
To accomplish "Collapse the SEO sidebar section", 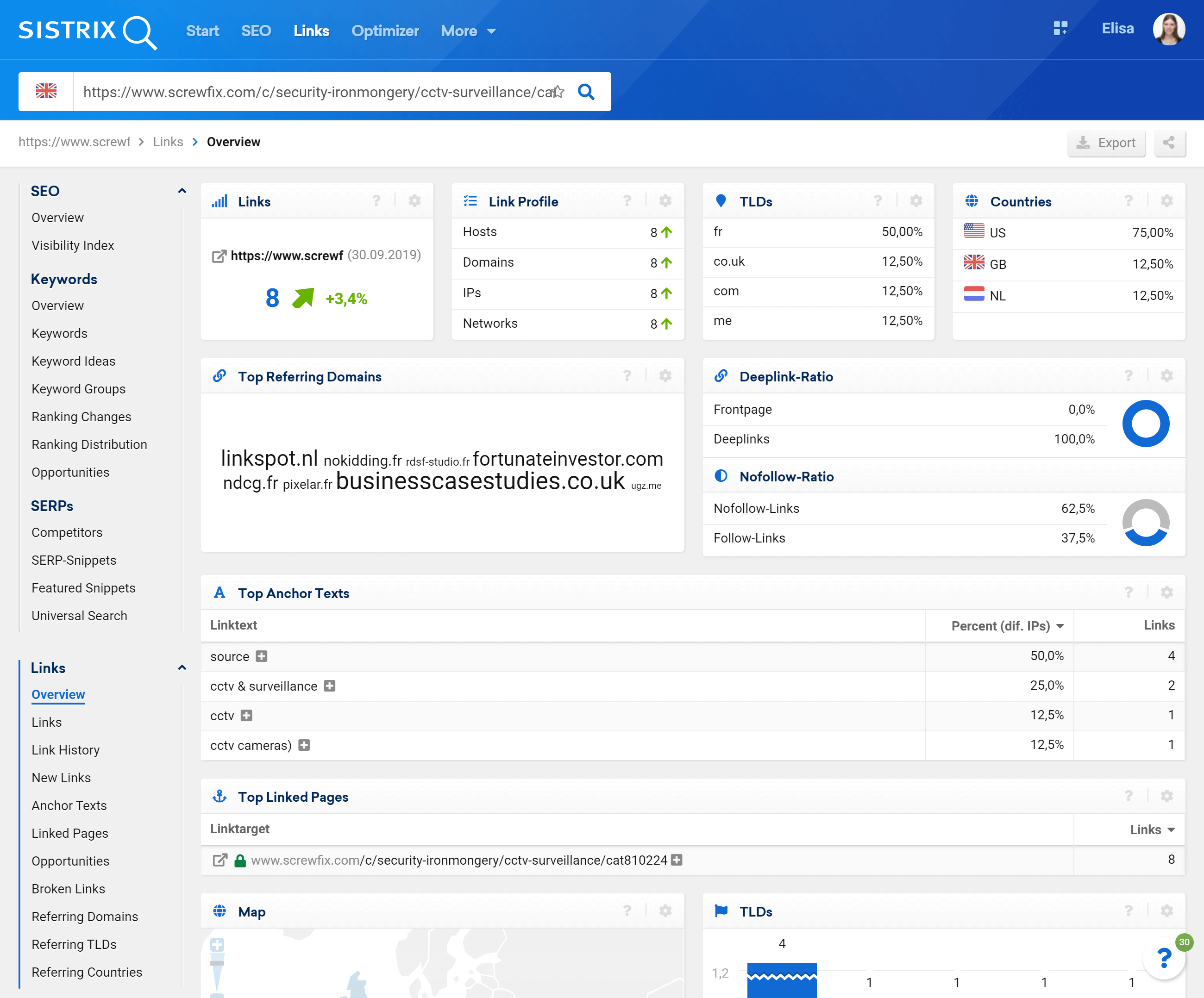I will (182, 191).
